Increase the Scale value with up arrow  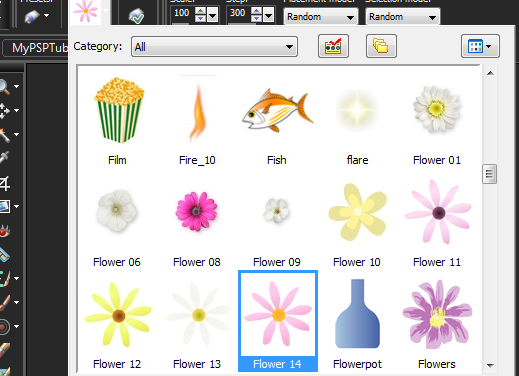pos(200,10)
